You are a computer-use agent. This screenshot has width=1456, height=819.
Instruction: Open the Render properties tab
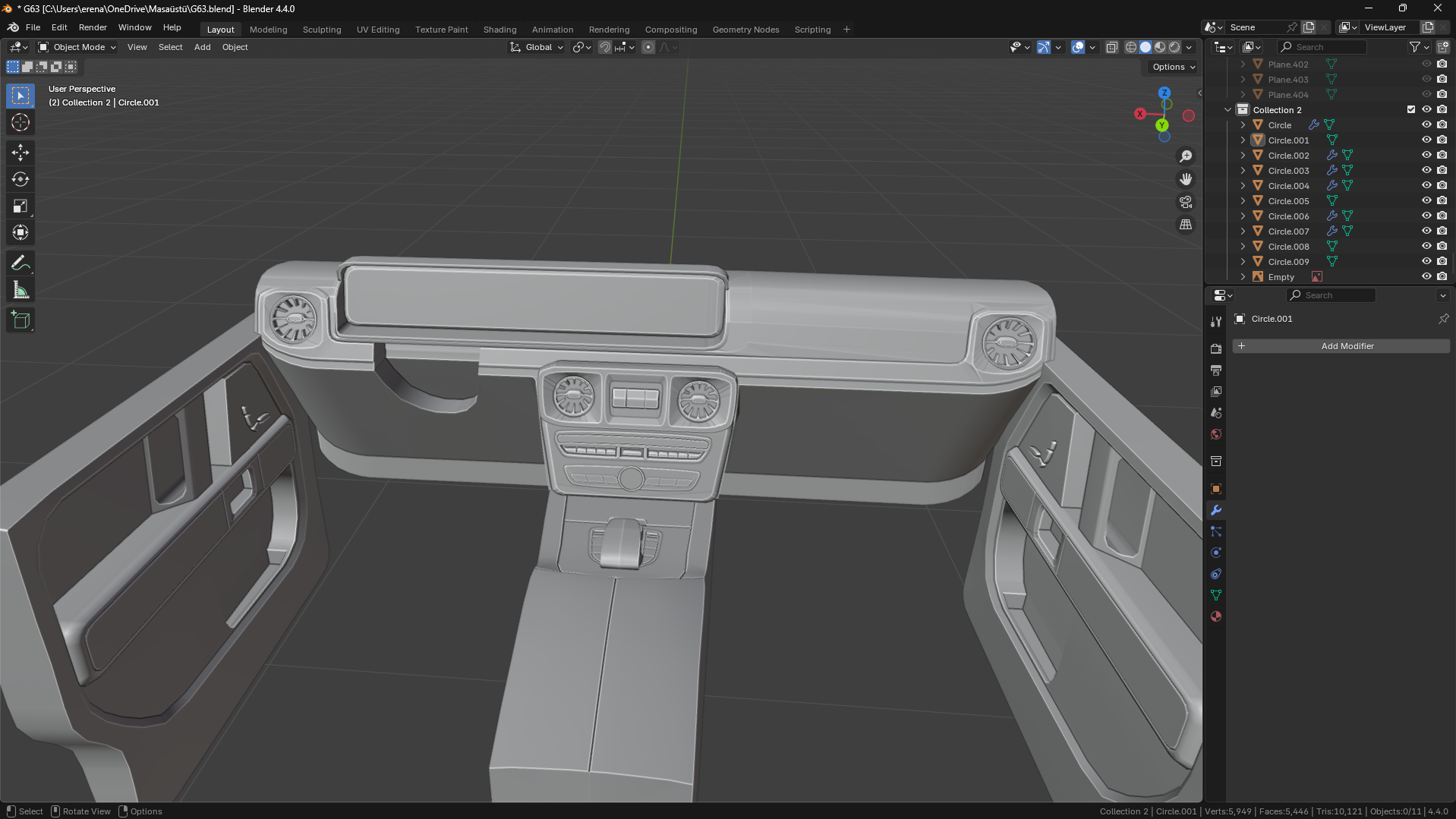pyautogui.click(x=1216, y=348)
